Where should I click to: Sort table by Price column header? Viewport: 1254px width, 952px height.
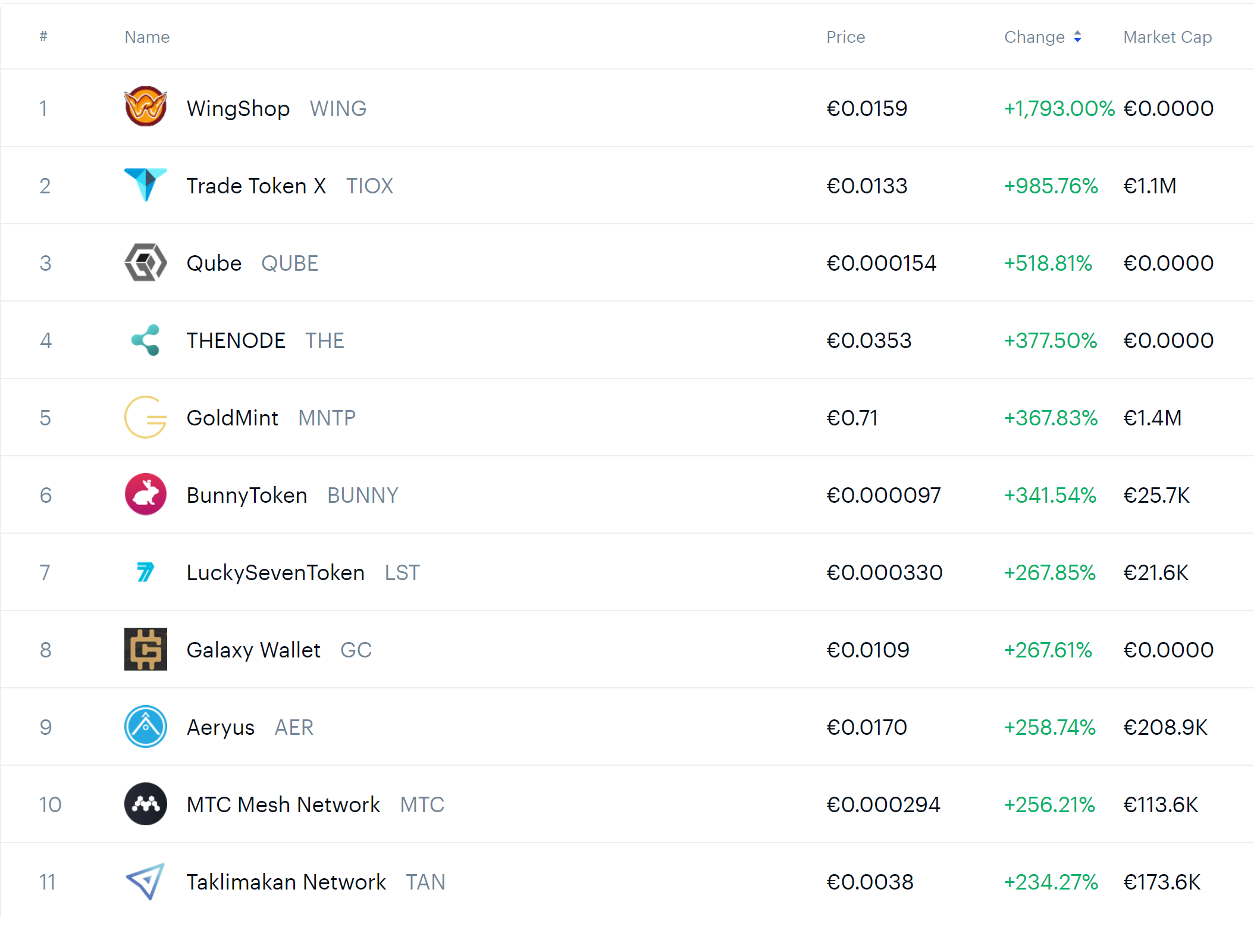pos(845,37)
